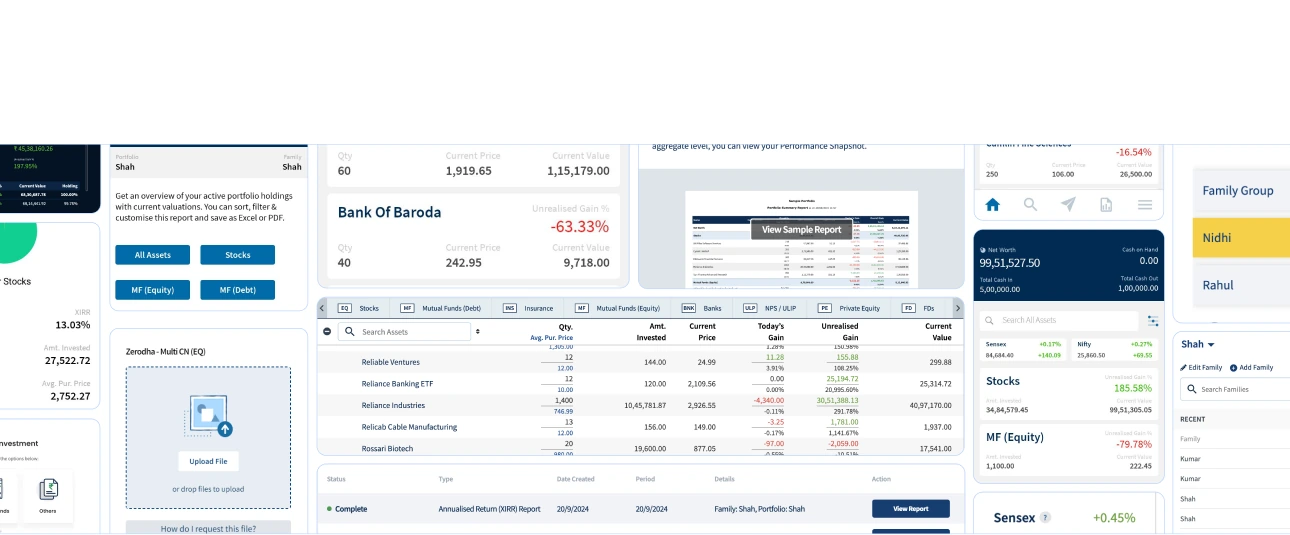Click the ULP badge icon for NPS / ULIP
Image resolution: width=1290 pixels, height=535 pixels.
coord(750,309)
